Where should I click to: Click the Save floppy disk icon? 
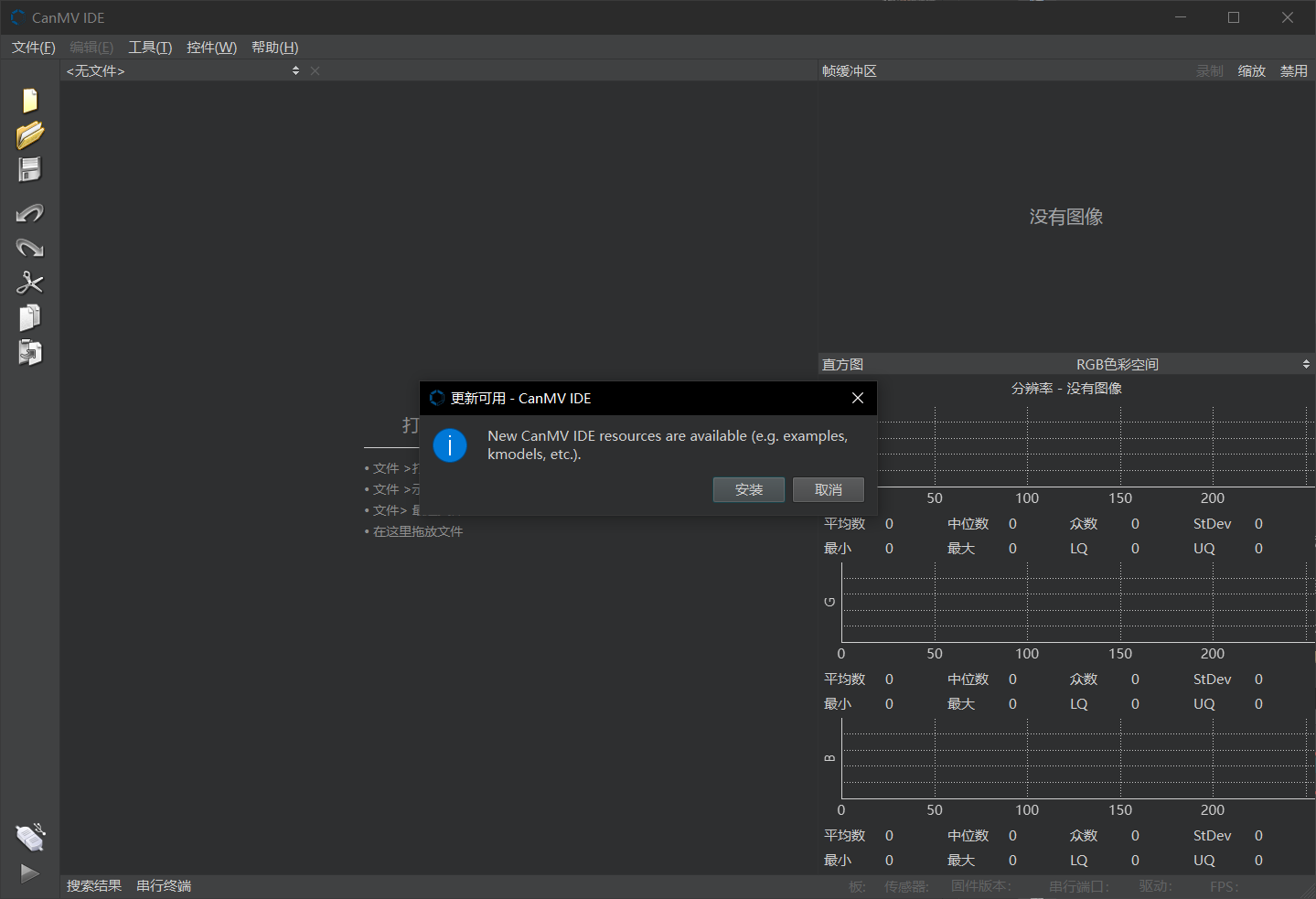click(30, 170)
